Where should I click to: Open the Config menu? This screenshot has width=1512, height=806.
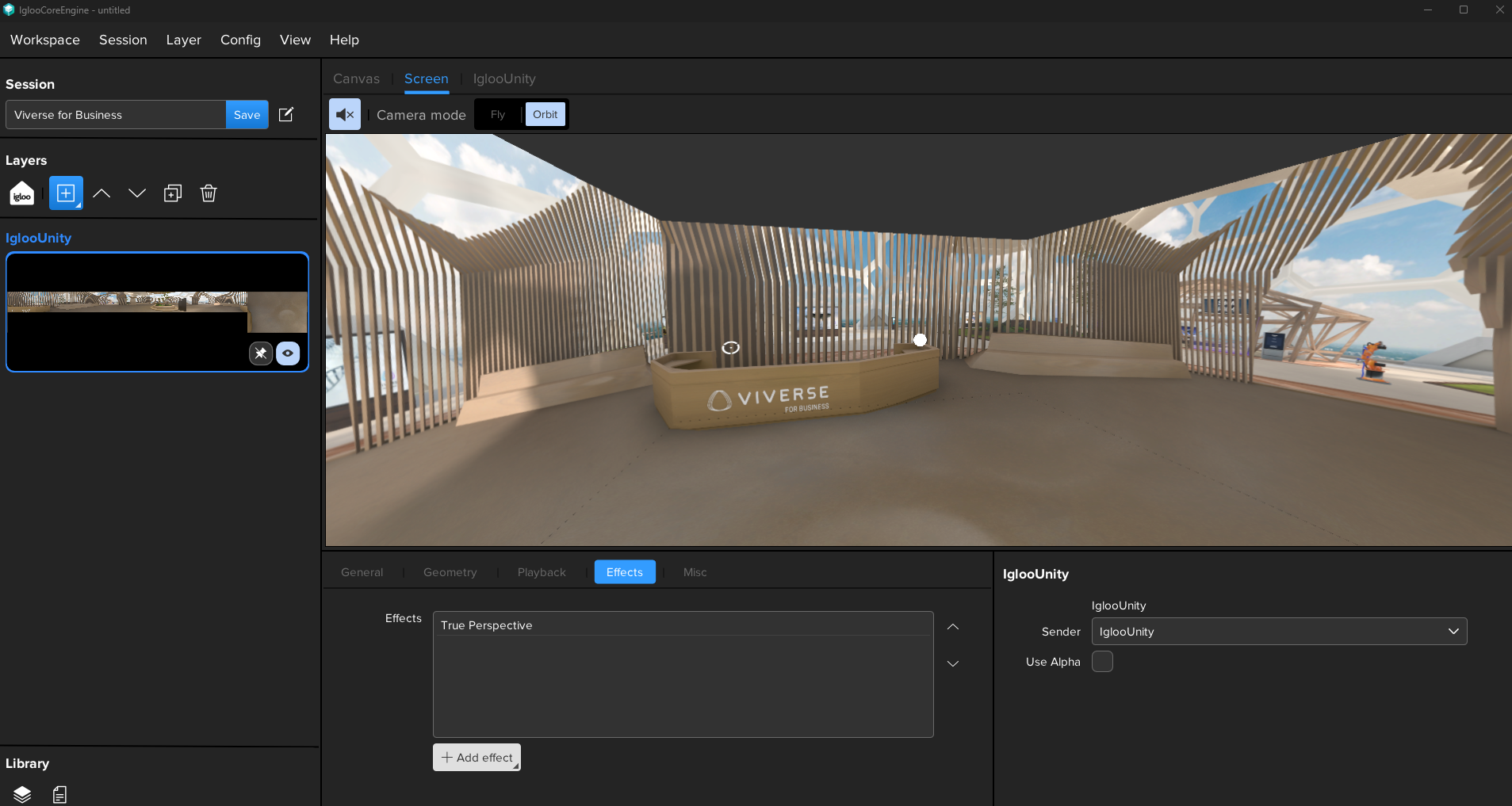(x=240, y=40)
